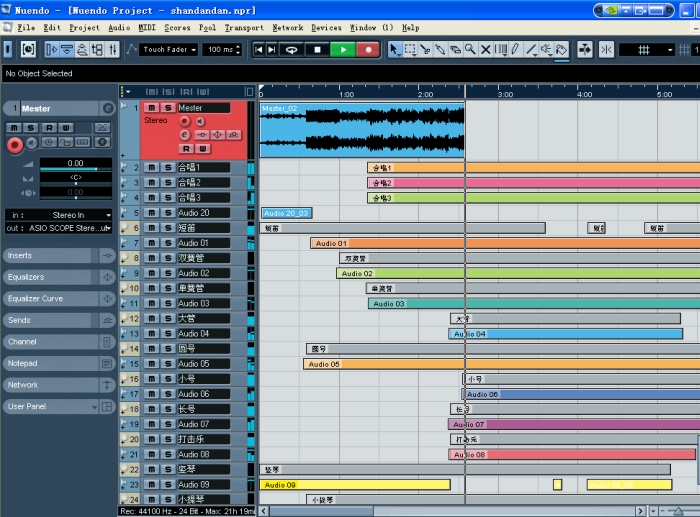Viewport: 700px width, 517px height.
Task: Stop playback in the transport
Action: 317,50
